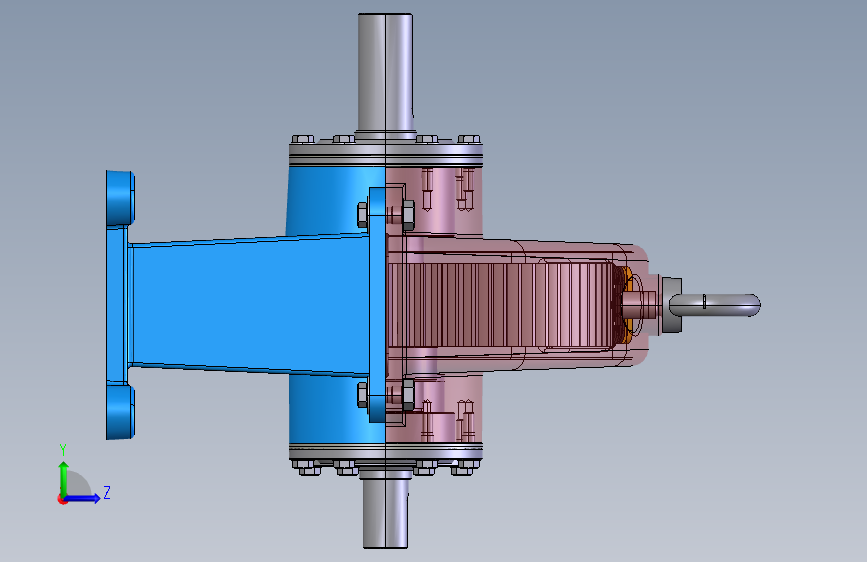
Task: Select the leftmost bolt on top cover
Action: [x=302, y=139]
